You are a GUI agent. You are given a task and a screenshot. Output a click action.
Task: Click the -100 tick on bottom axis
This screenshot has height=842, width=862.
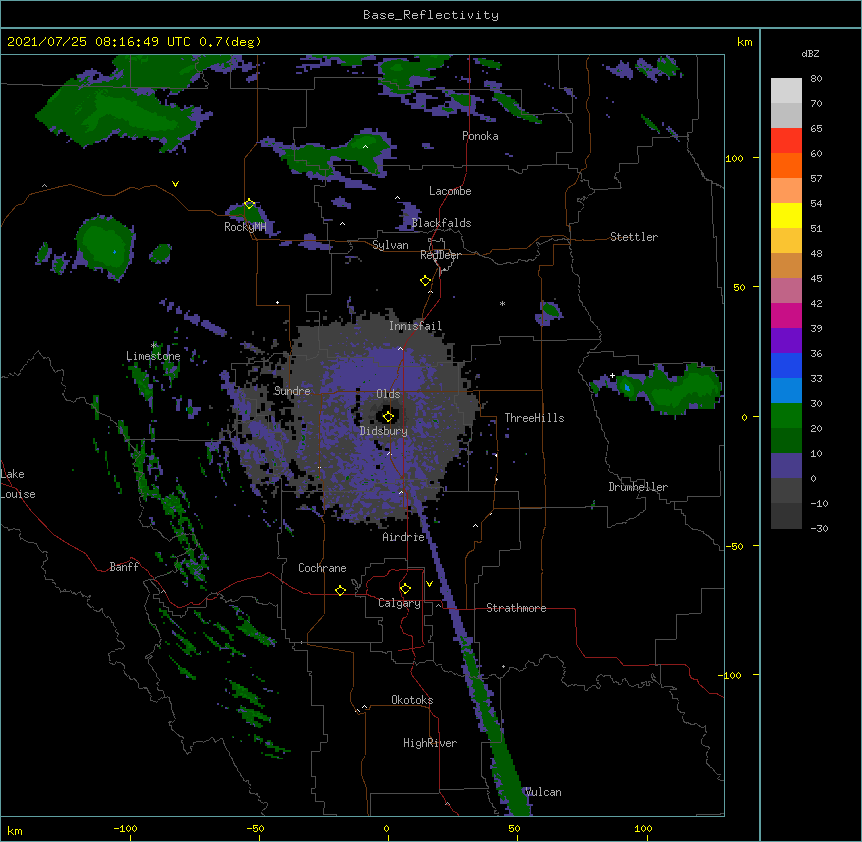pyautogui.click(x=126, y=828)
